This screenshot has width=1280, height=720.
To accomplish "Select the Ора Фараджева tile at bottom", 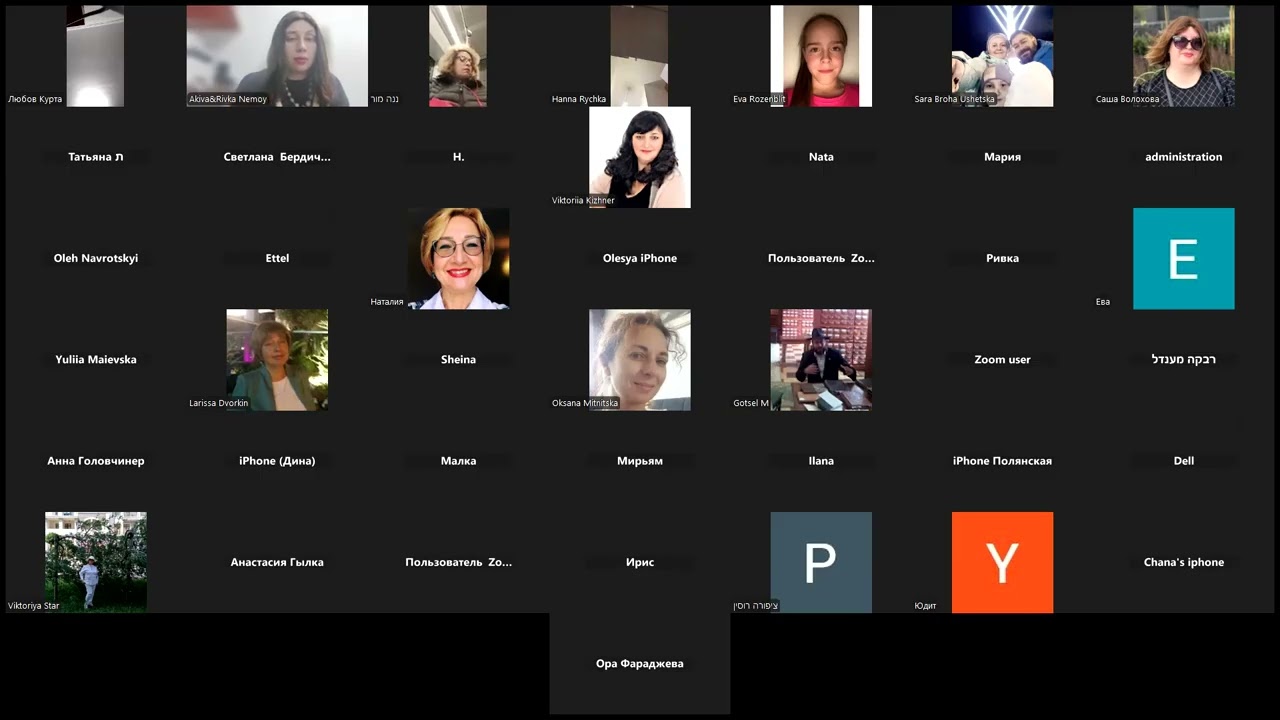I will (x=640, y=663).
